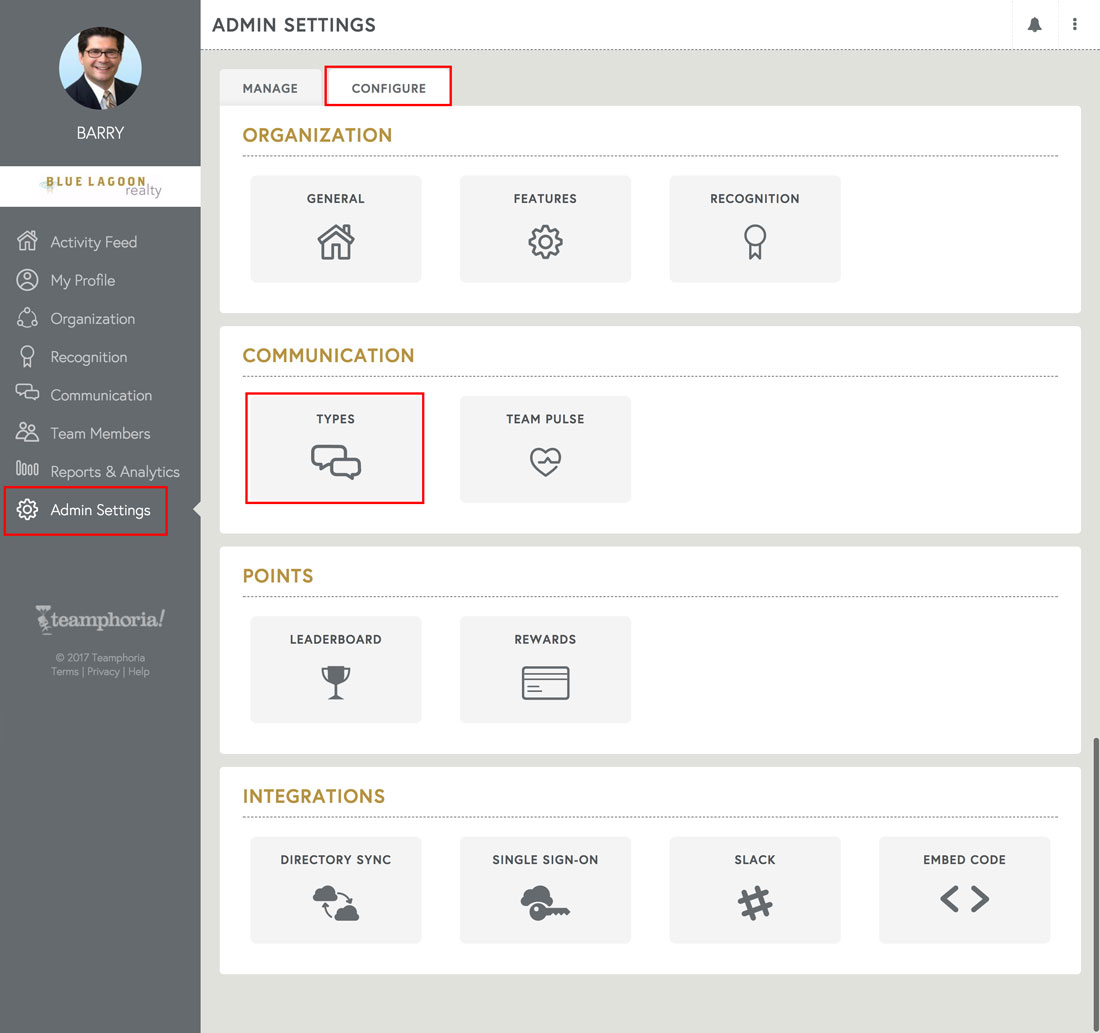Open the Help link in the footer
Viewport: 1100px width, 1033px height.
tap(138, 671)
